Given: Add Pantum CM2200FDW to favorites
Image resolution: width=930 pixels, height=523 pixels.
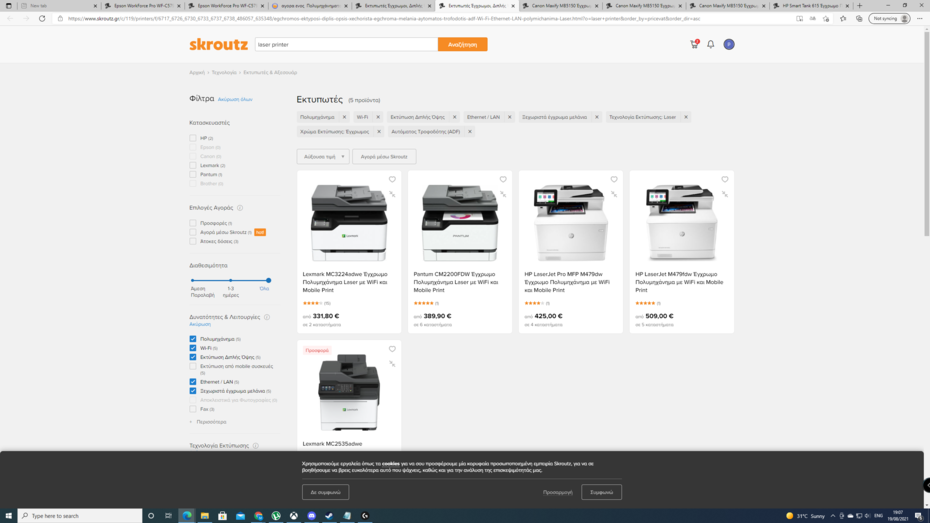Looking at the screenshot, I should (x=503, y=179).
